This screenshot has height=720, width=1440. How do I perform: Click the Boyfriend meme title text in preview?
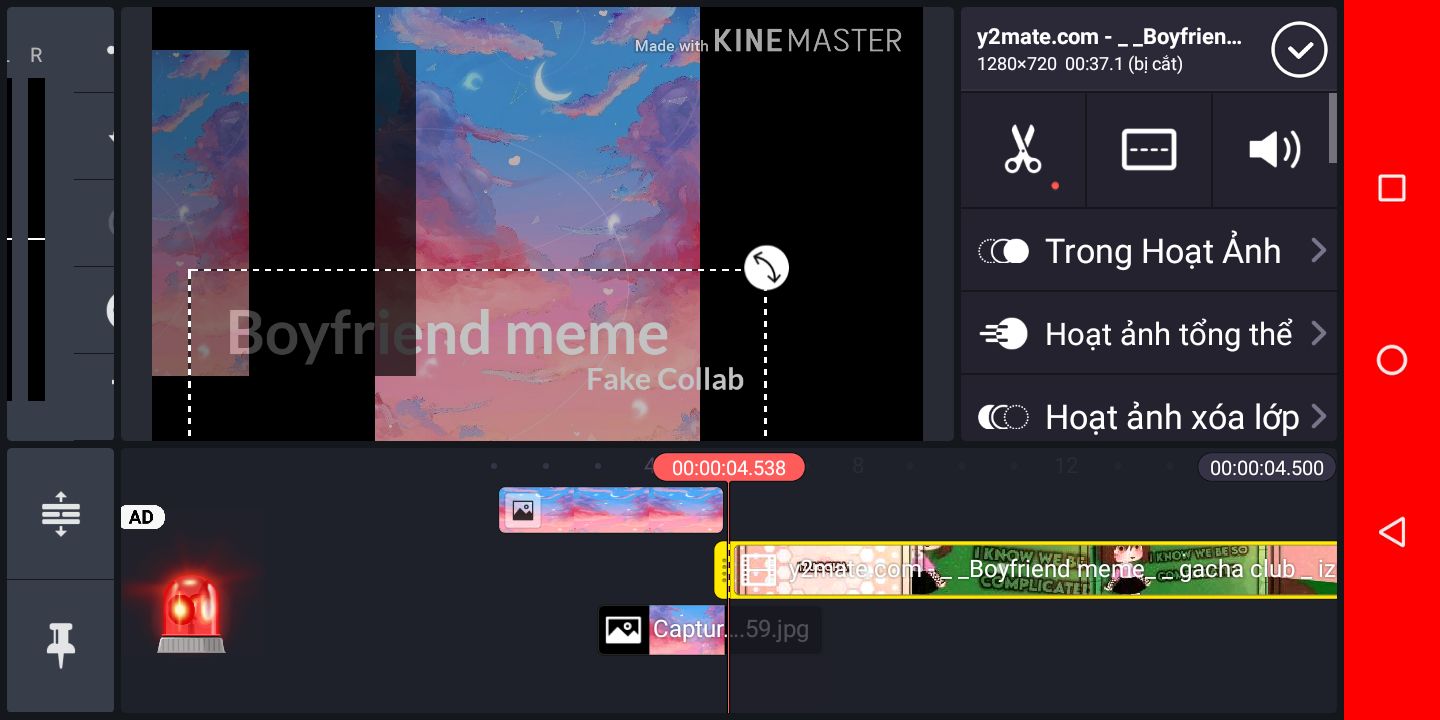click(x=447, y=333)
